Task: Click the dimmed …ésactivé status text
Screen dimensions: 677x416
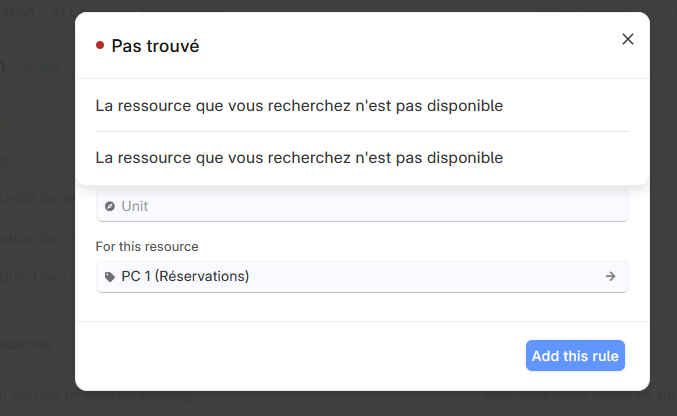Action: (25, 345)
